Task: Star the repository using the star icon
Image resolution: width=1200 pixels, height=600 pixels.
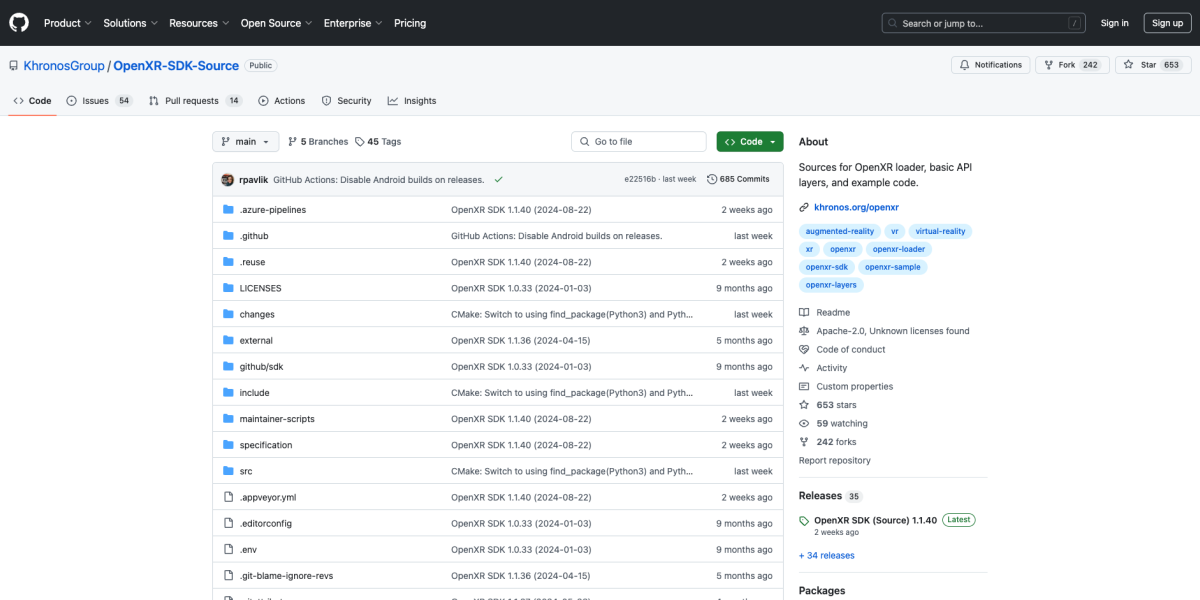Action: pos(1130,64)
